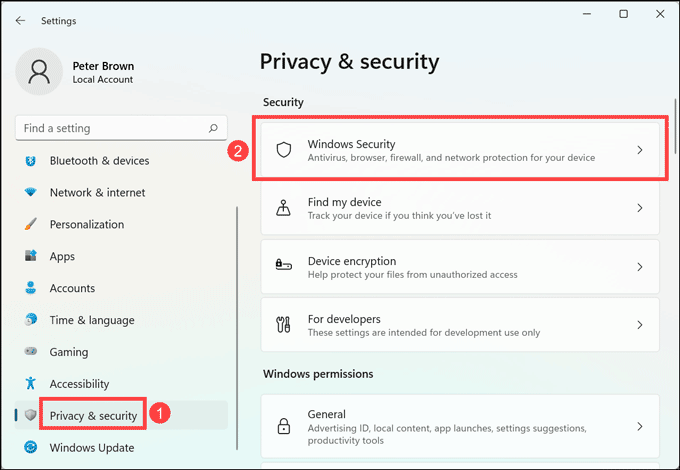Click the Gaming controller icon

(31, 352)
